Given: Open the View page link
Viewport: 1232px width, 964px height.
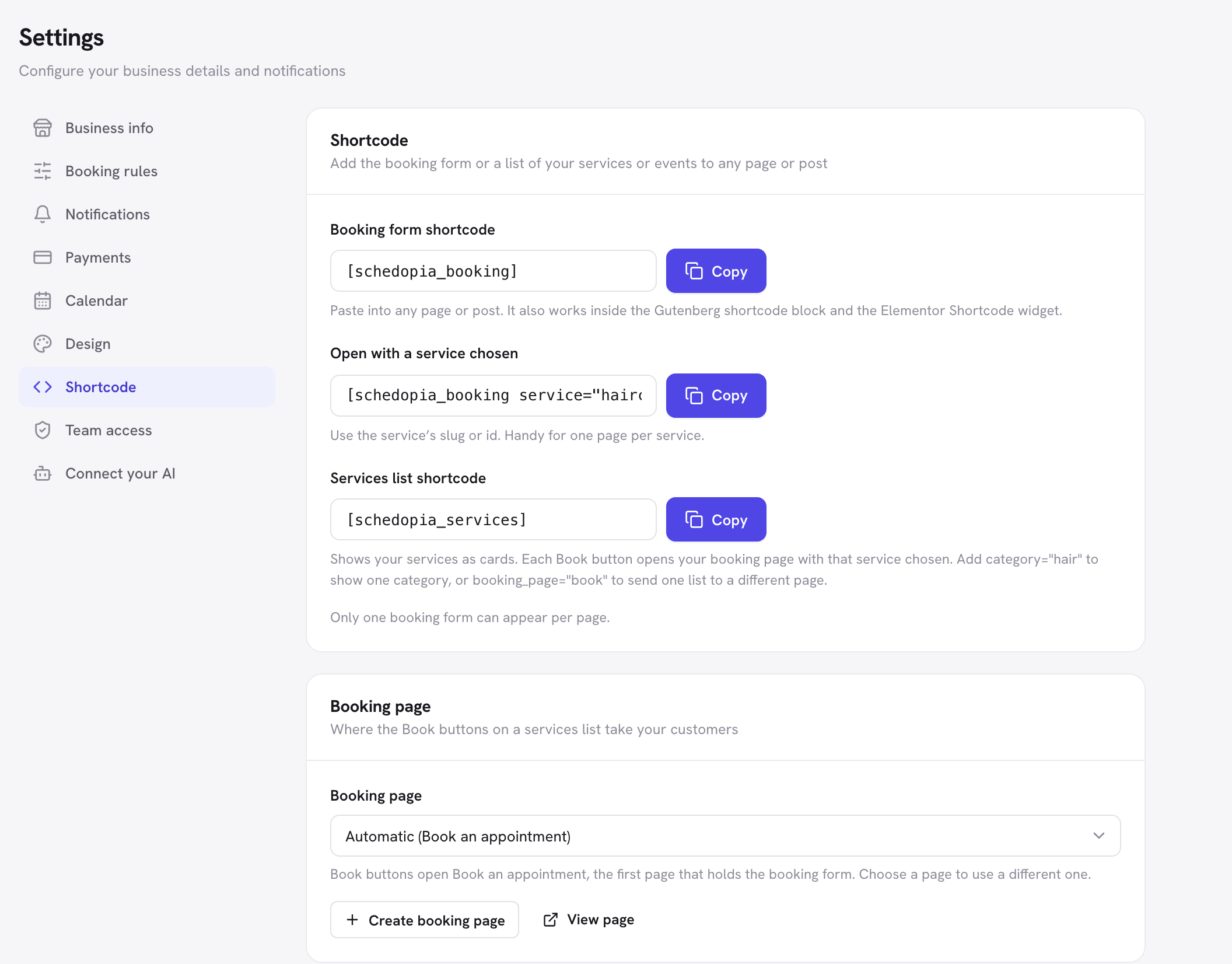Looking at the screenshot, I should pyautogui.click(x=589, y=920).
